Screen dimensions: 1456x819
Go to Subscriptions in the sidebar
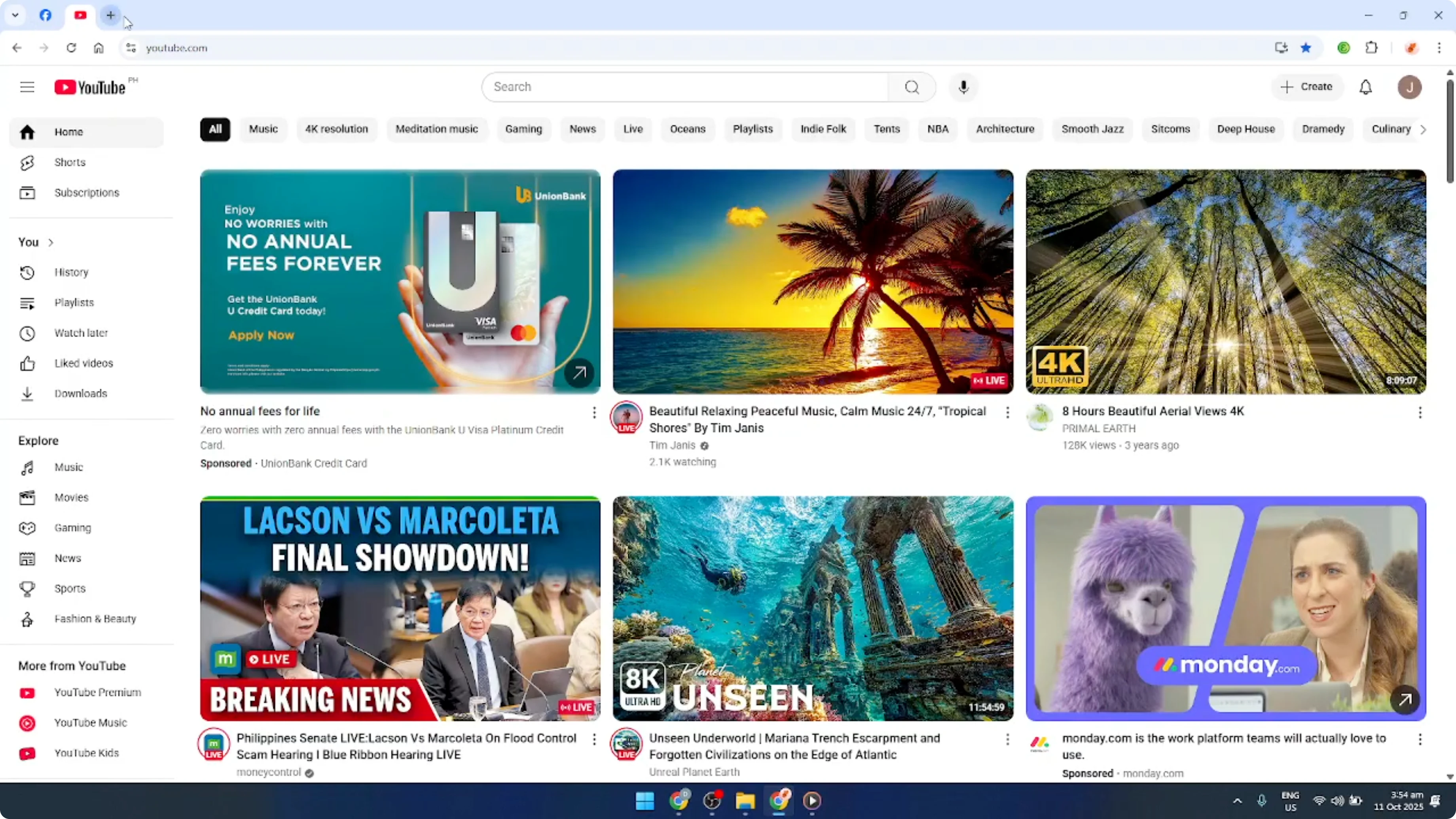[87, 193]
